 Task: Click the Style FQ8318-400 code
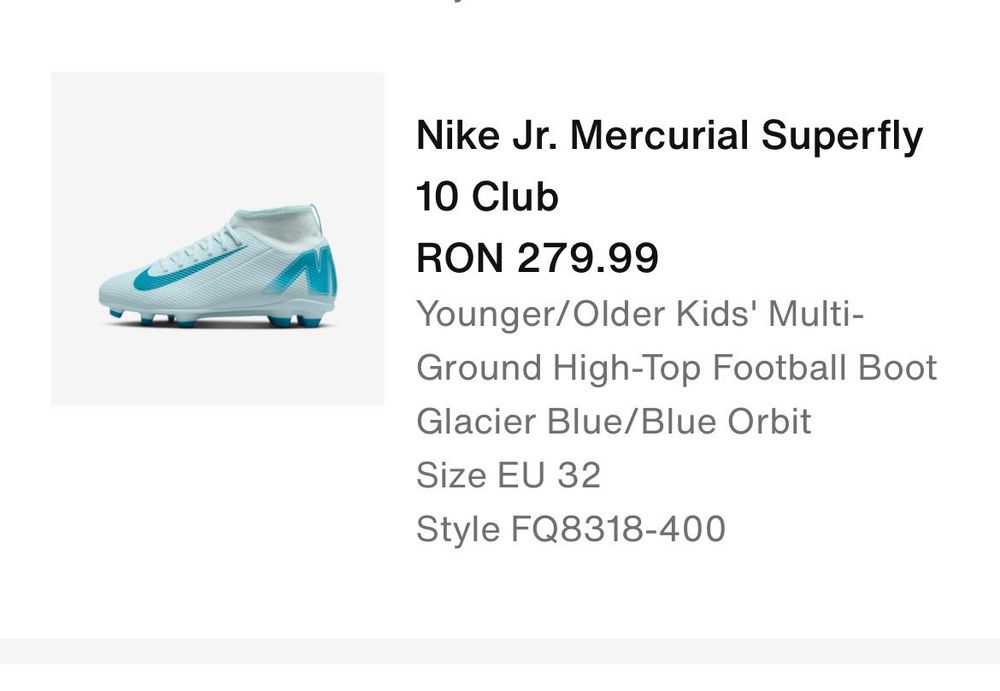[x=570, y=528]
